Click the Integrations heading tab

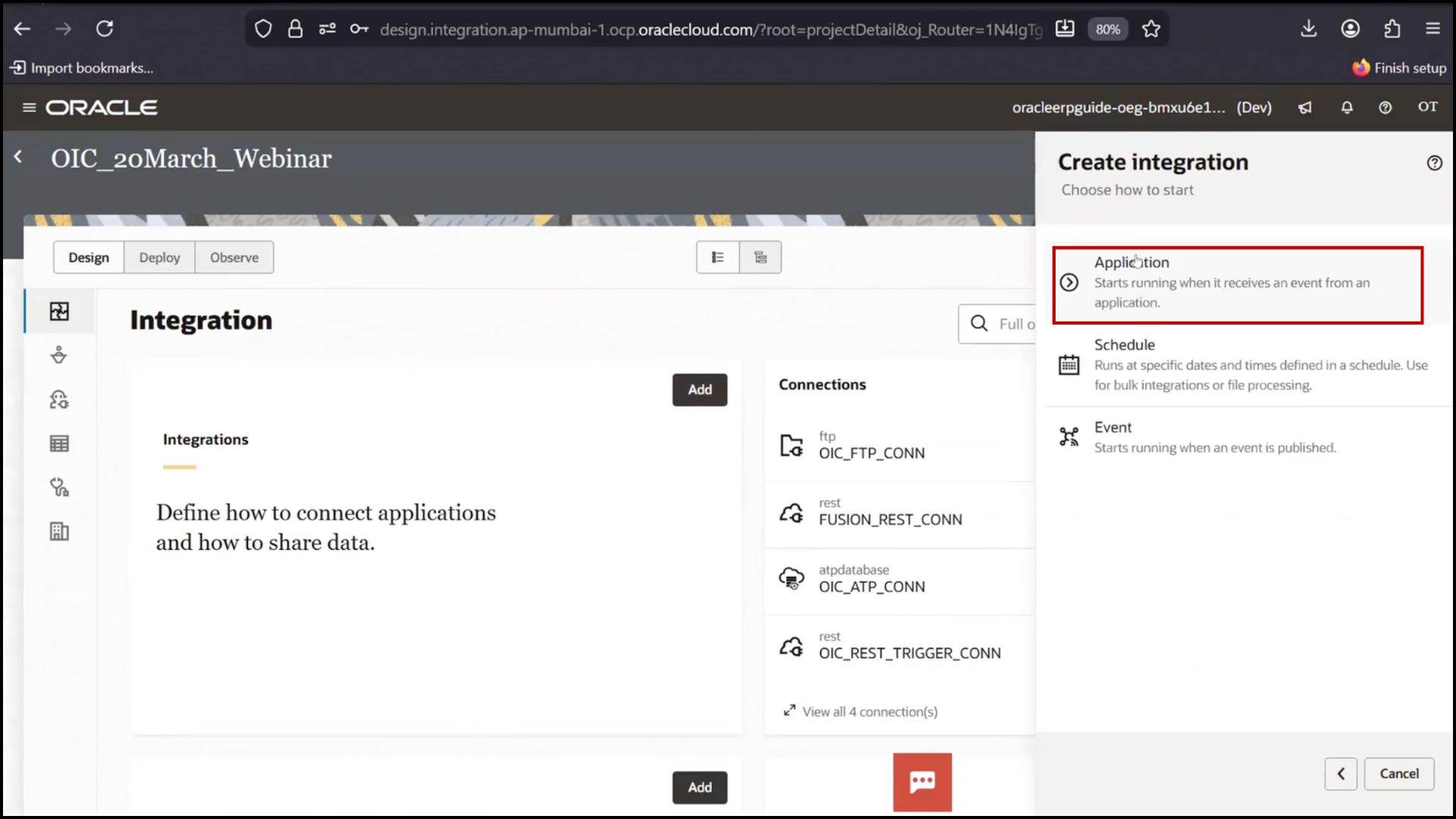coord(206,440)
